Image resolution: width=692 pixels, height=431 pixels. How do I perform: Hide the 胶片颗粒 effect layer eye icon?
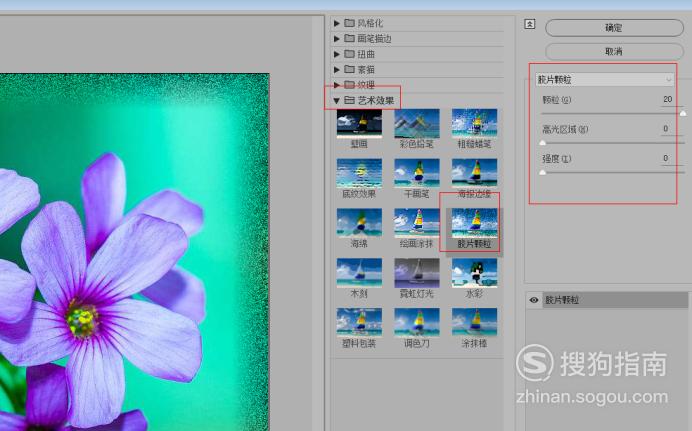[534, 300]
